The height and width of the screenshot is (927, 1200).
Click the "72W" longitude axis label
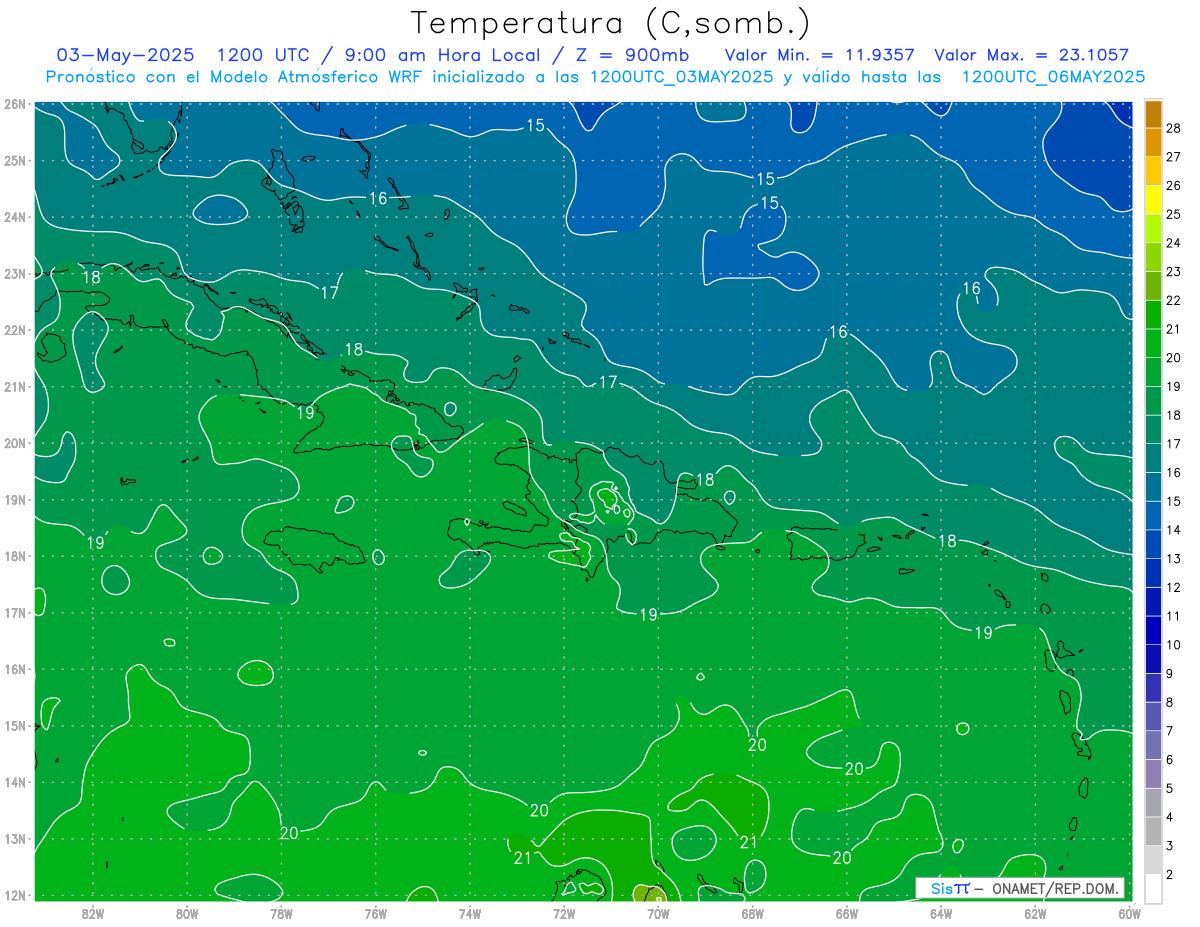coord(564,912)
